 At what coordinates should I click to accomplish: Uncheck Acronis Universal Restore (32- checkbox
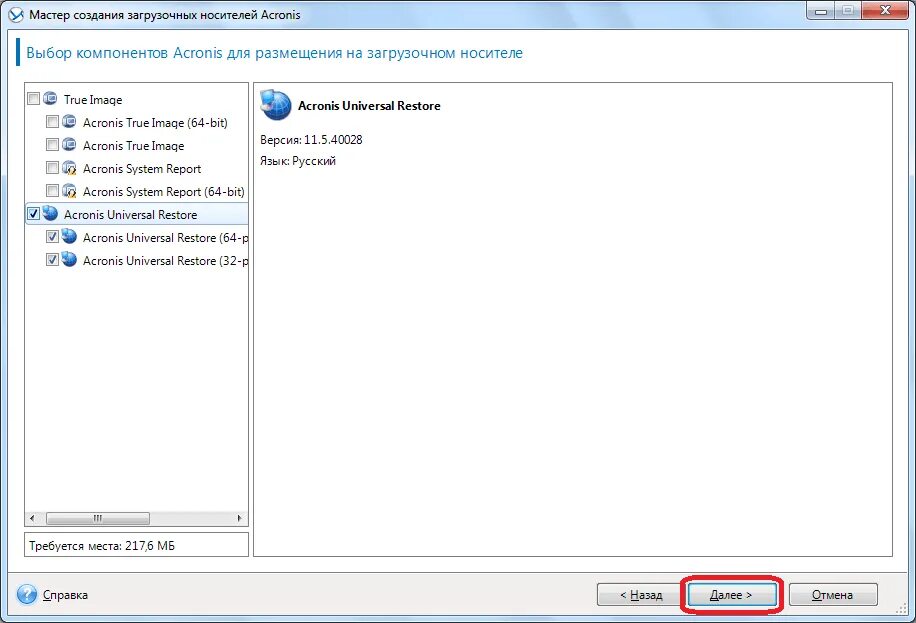(53, 259)
